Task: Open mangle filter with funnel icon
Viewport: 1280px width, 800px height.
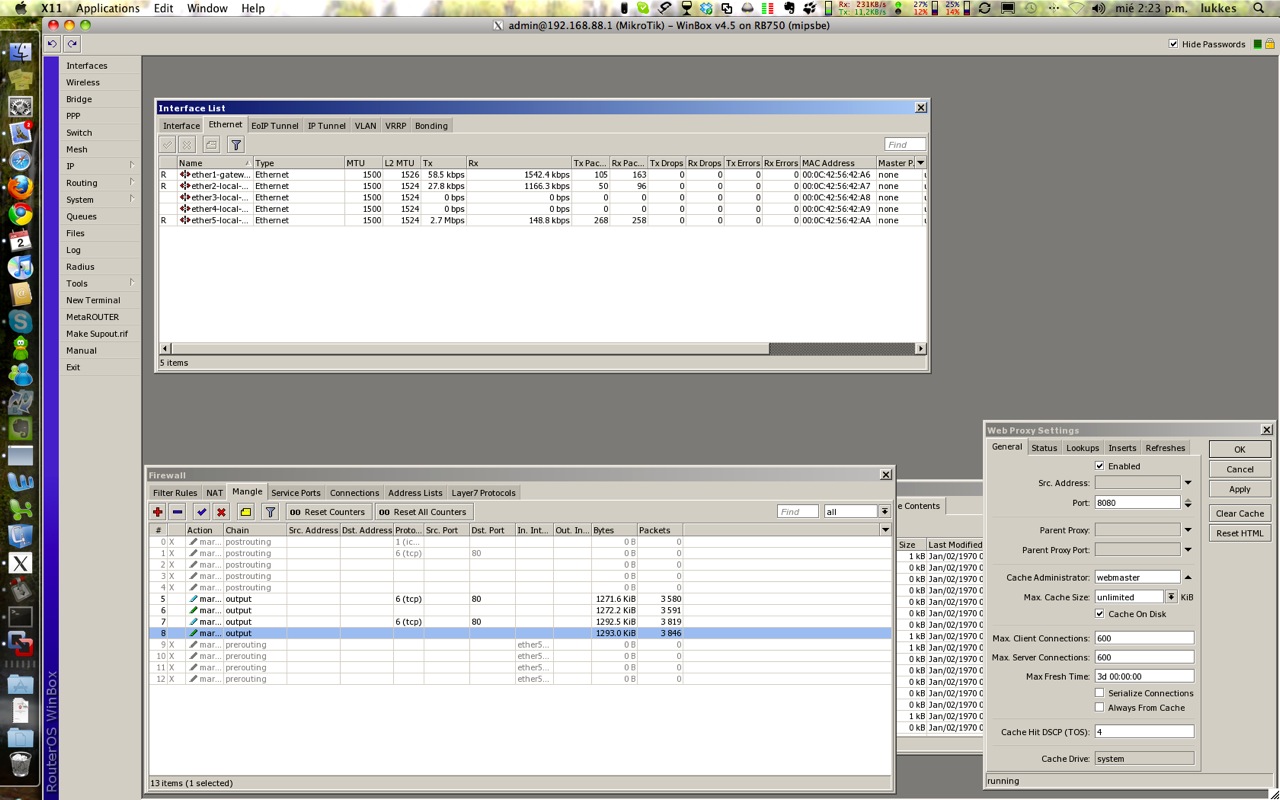Action: [x=270, y=511]
